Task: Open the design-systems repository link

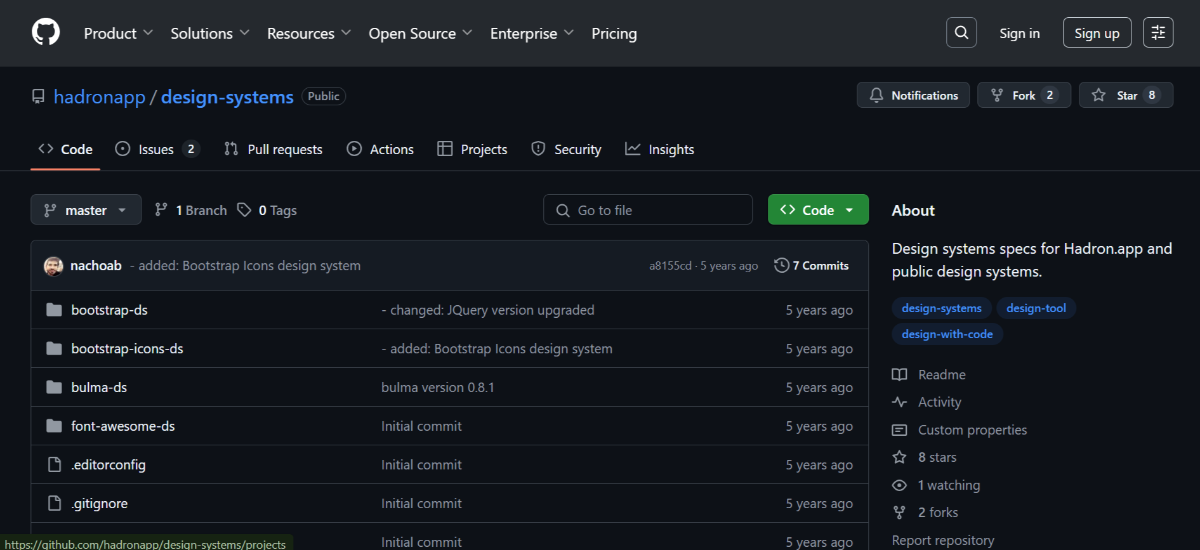Action: tap(227, 97)
